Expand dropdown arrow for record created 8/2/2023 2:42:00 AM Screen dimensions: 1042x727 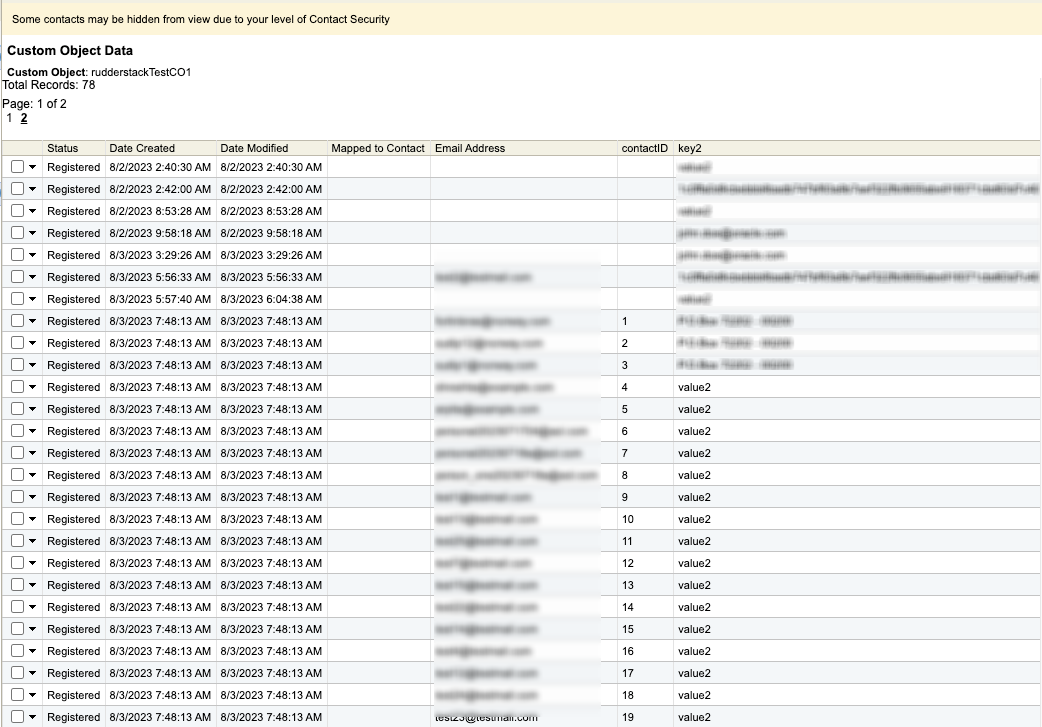32,190
